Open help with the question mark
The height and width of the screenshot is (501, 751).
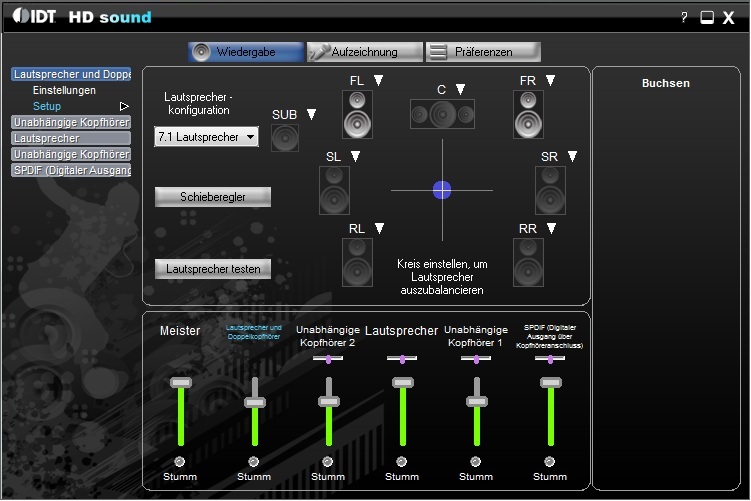tap(684, 18)
